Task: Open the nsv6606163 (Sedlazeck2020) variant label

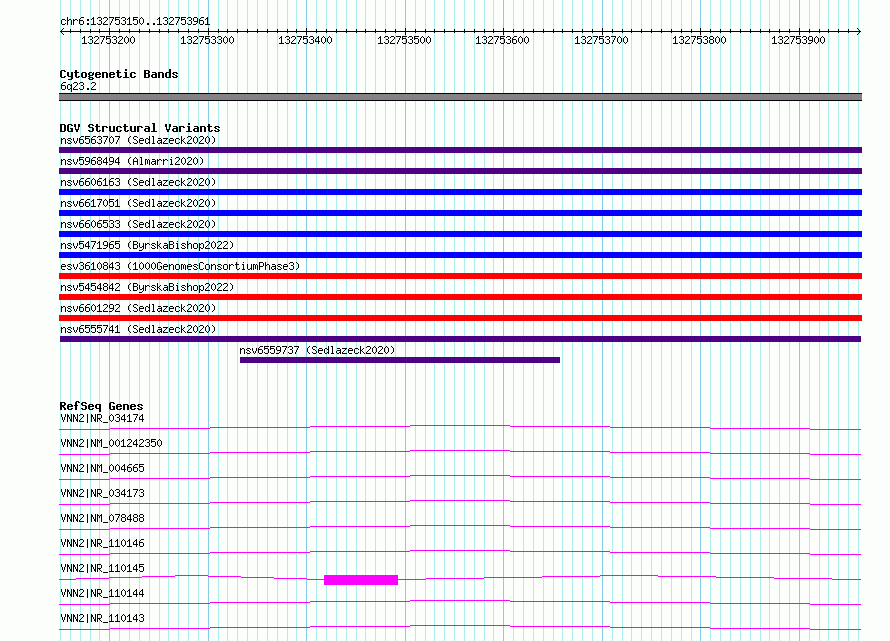Action: [138, 182]
